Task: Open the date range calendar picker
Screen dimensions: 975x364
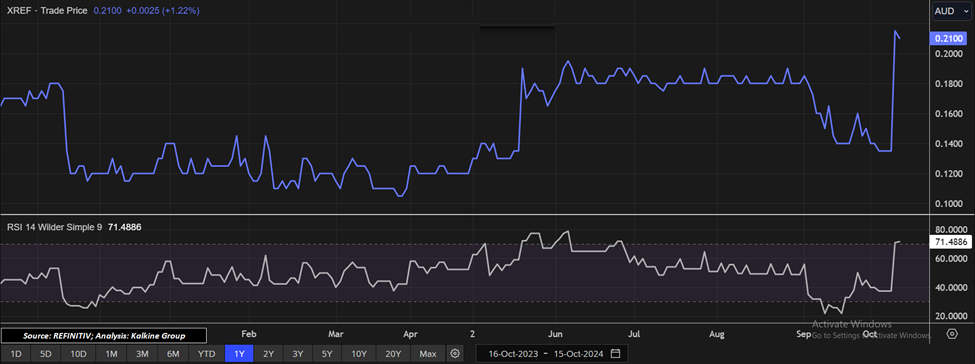Action: (616, 353)
